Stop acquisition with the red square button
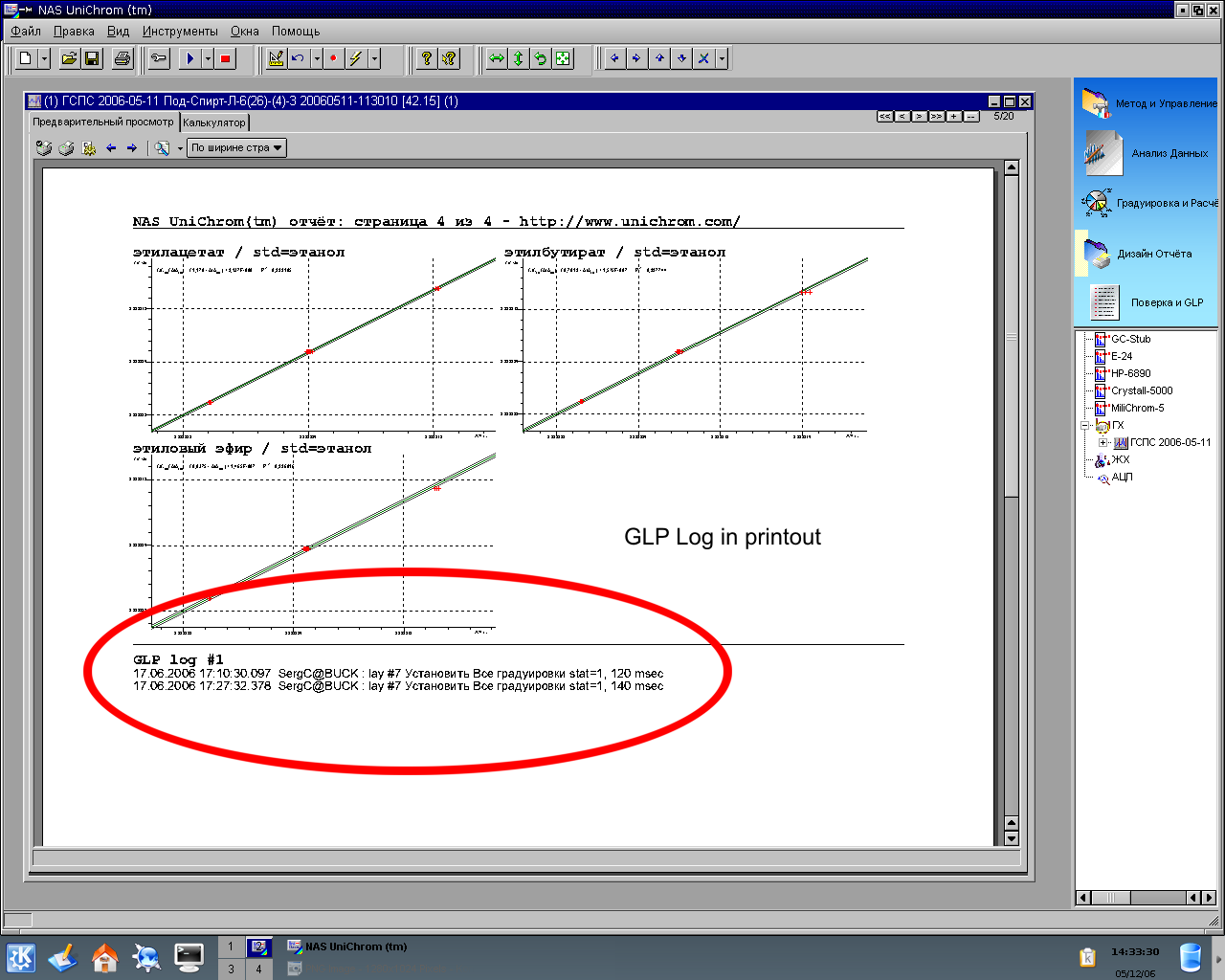Image resolution: width=1225 pixels, height=980 pixels. [x=225, y=58]
